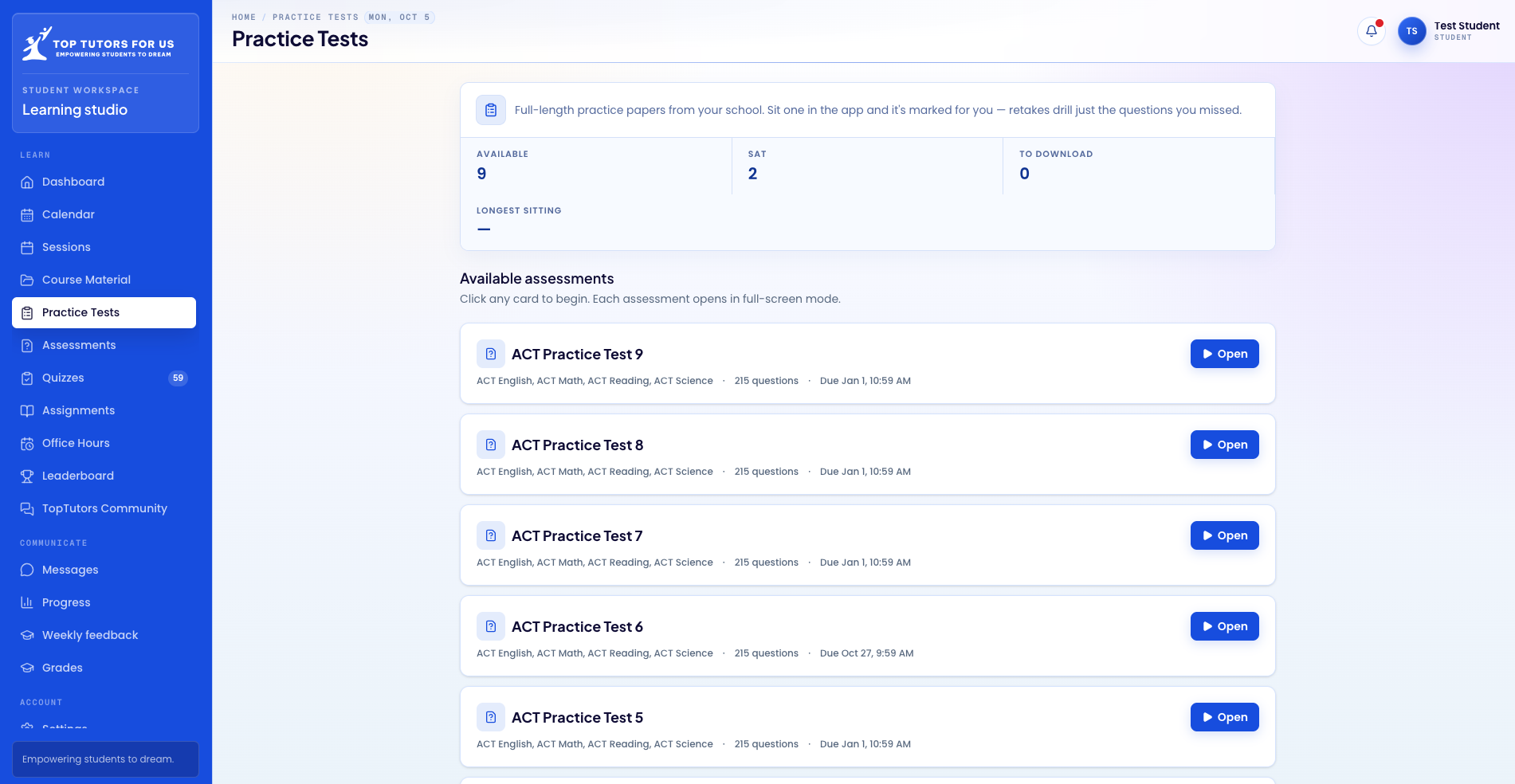1515x784 pixels.
Task: Click the Progress bar-chart icon
Action: [x=27, y=603]
